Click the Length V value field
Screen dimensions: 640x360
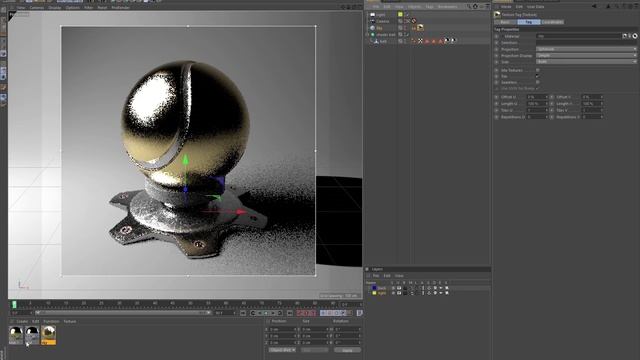591,104
